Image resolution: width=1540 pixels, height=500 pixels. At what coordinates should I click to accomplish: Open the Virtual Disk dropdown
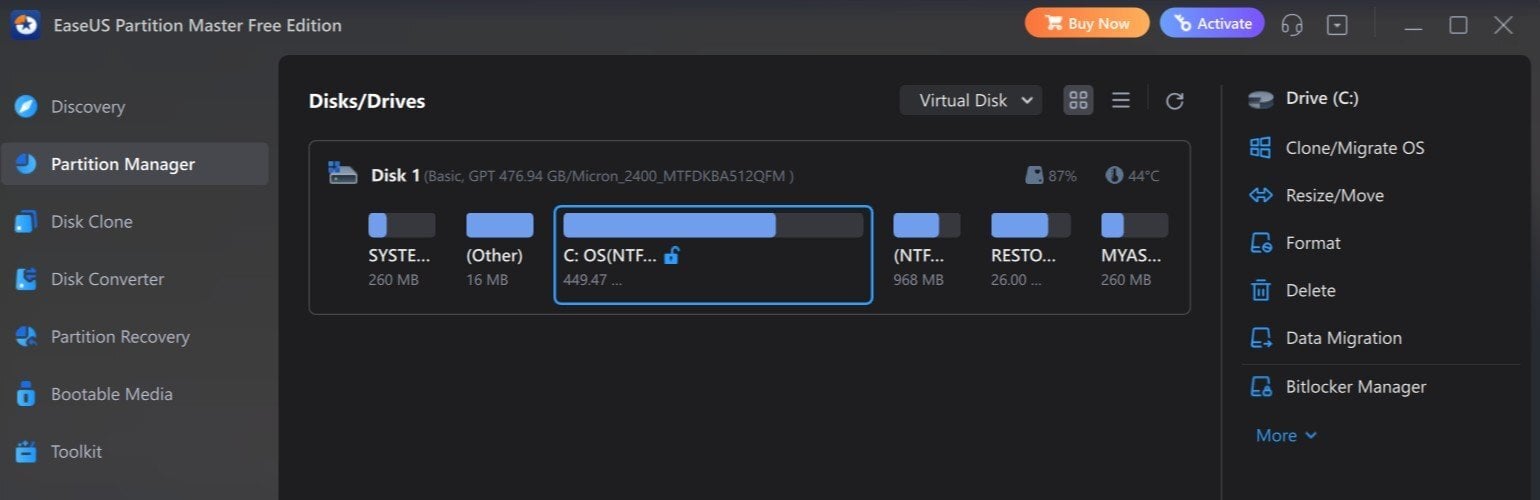(x=971, y=100)
